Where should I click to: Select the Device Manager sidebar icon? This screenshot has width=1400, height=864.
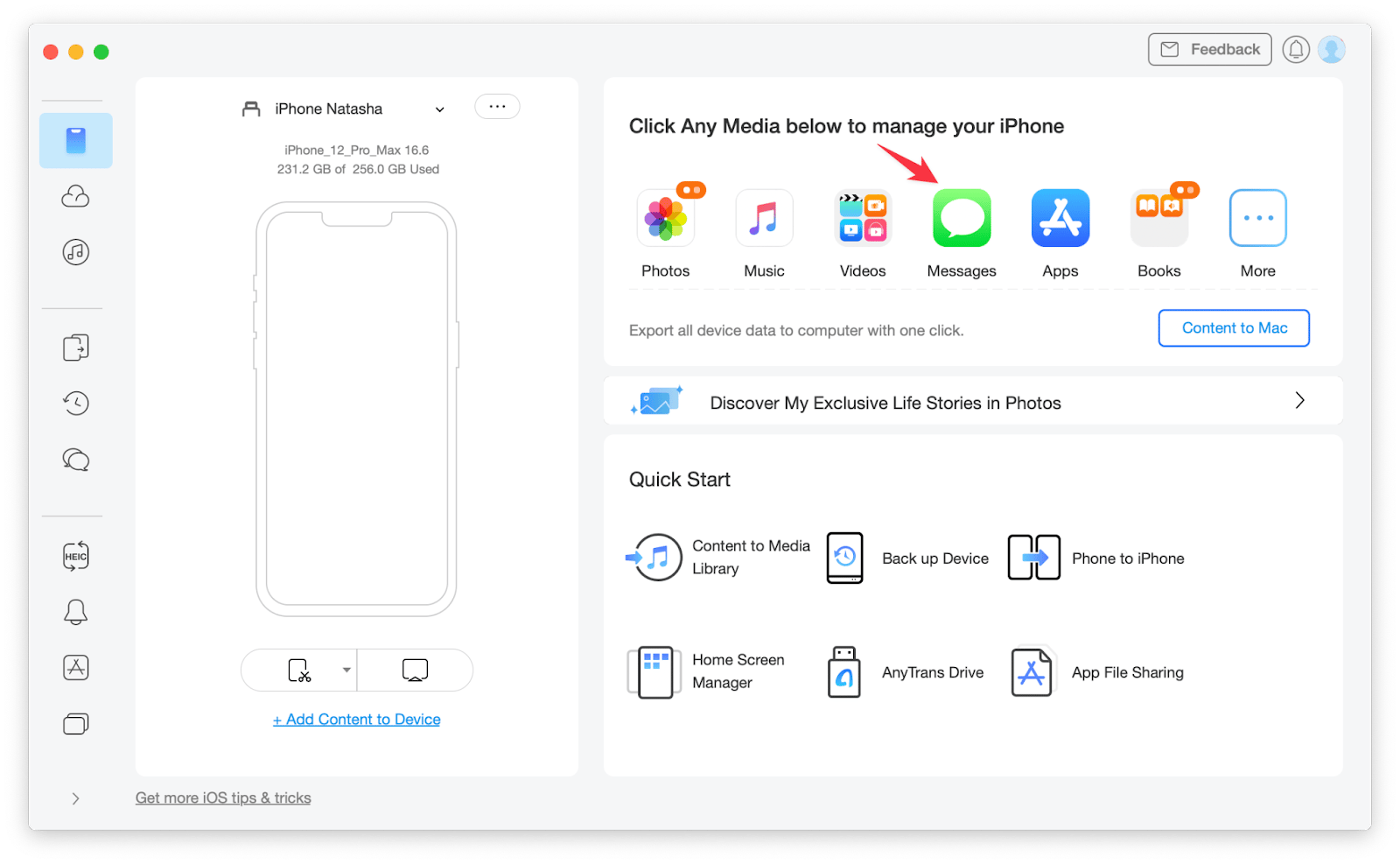tap(76, 140)
